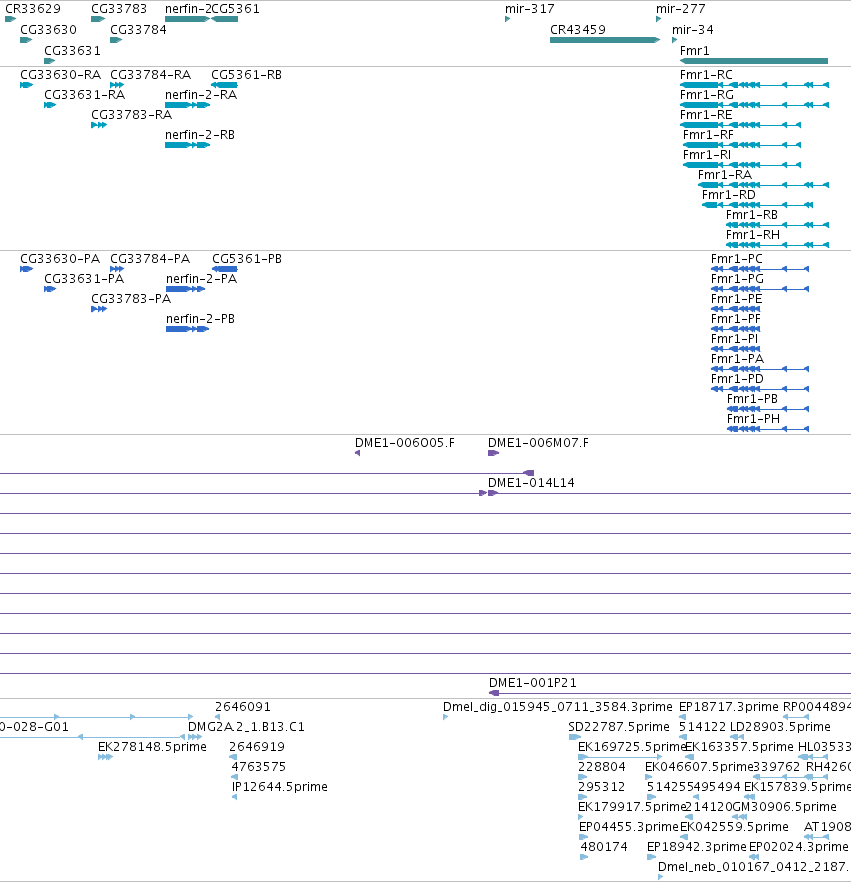Image resolution: width=851 pixels, height=882 pixels.
Task: Select the CG33784-PA protein label
Action: [x=150, y=259]
